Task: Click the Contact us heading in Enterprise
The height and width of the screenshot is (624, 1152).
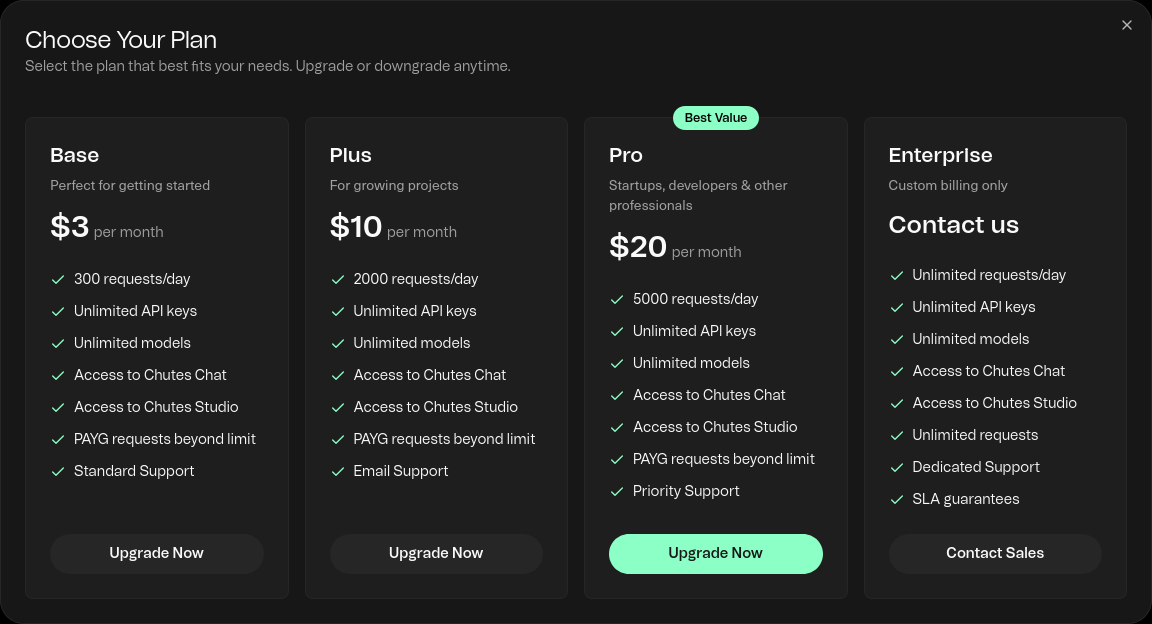Action: click(x=953, y=225)
